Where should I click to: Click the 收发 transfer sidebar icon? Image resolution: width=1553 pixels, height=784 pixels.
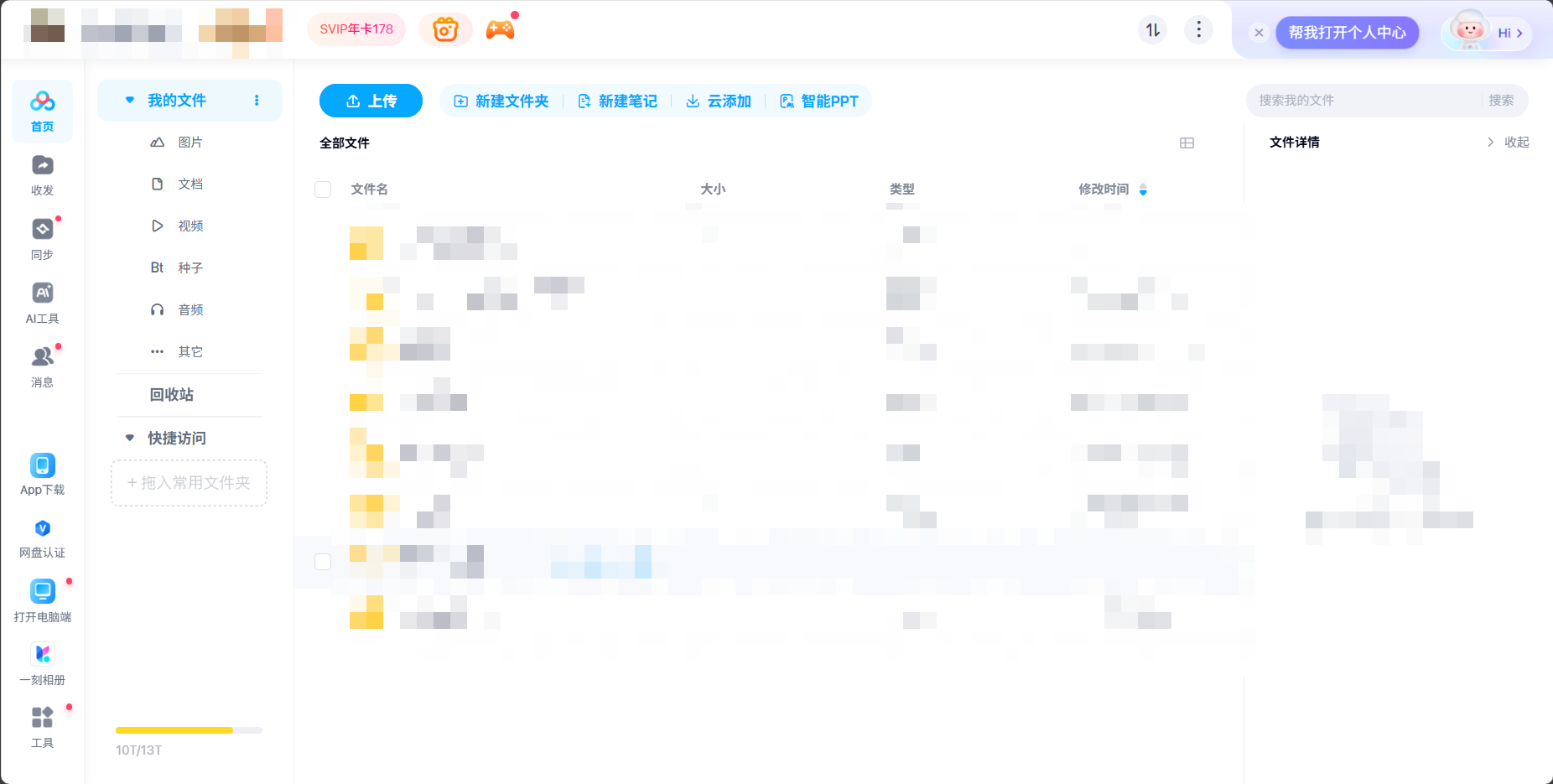(x=42, y=166)
